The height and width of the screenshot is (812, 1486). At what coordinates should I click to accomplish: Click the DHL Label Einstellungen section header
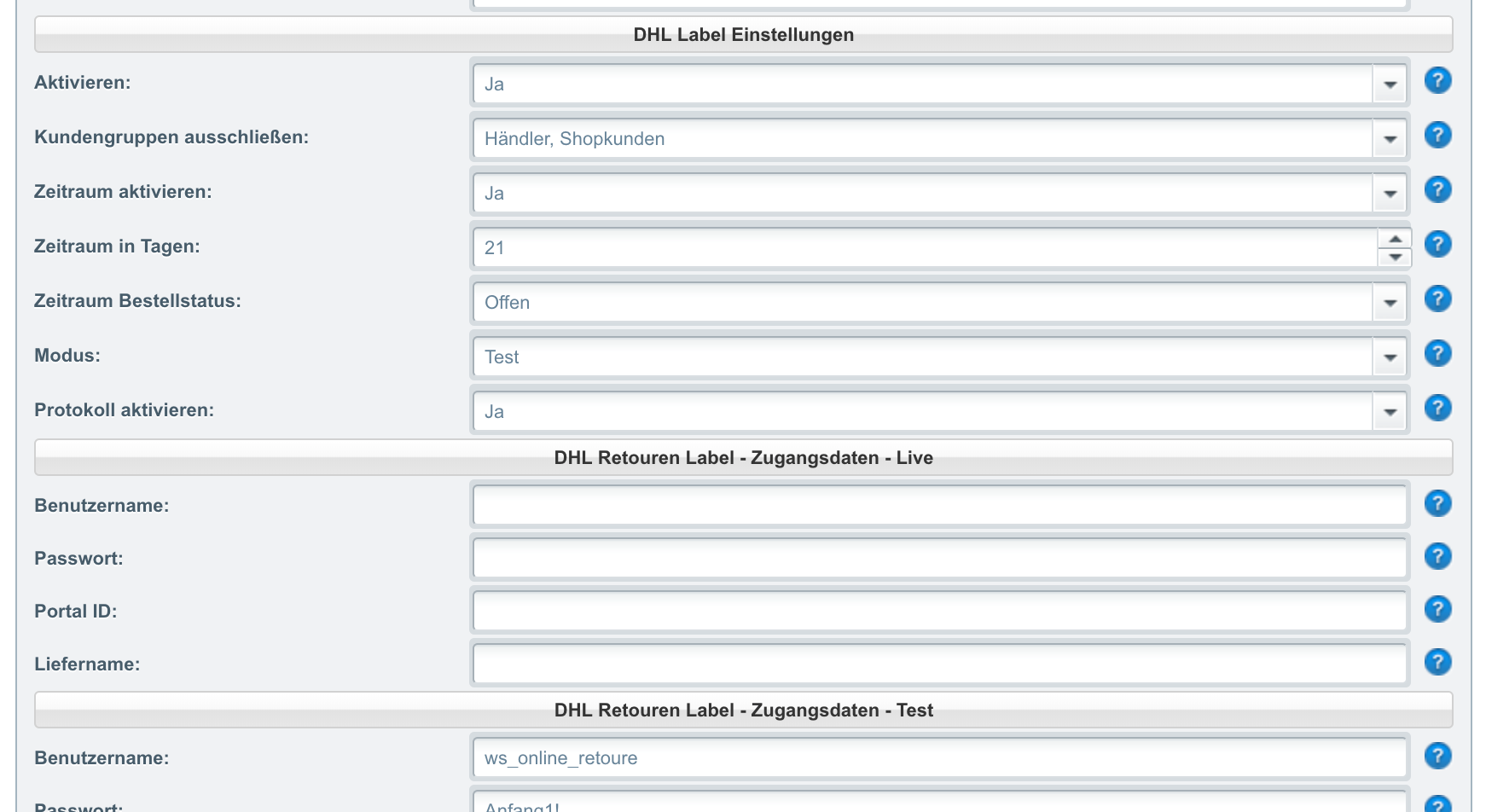tap(743, 35)
